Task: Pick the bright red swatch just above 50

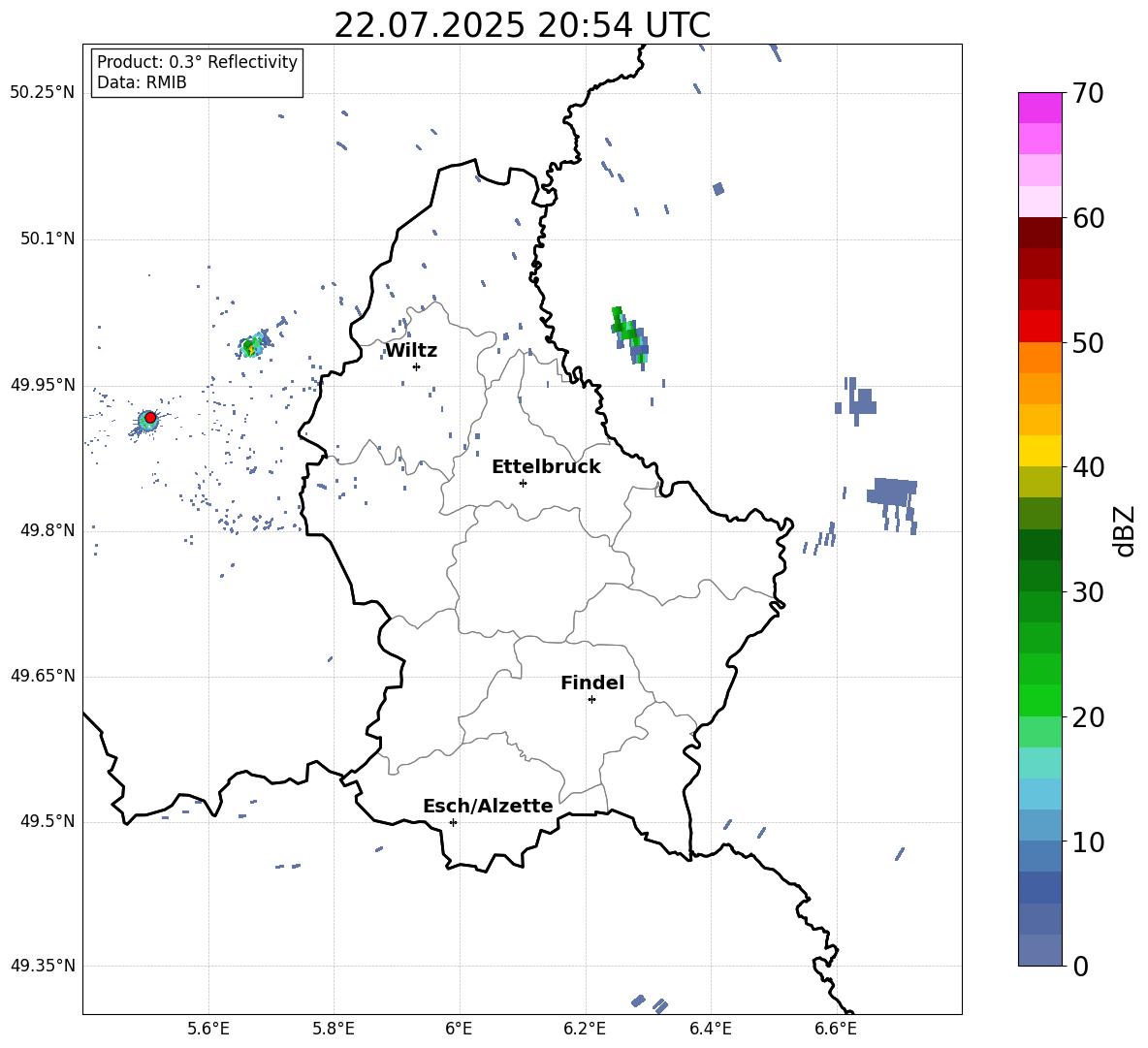Action: click(x=1040, y=326)
